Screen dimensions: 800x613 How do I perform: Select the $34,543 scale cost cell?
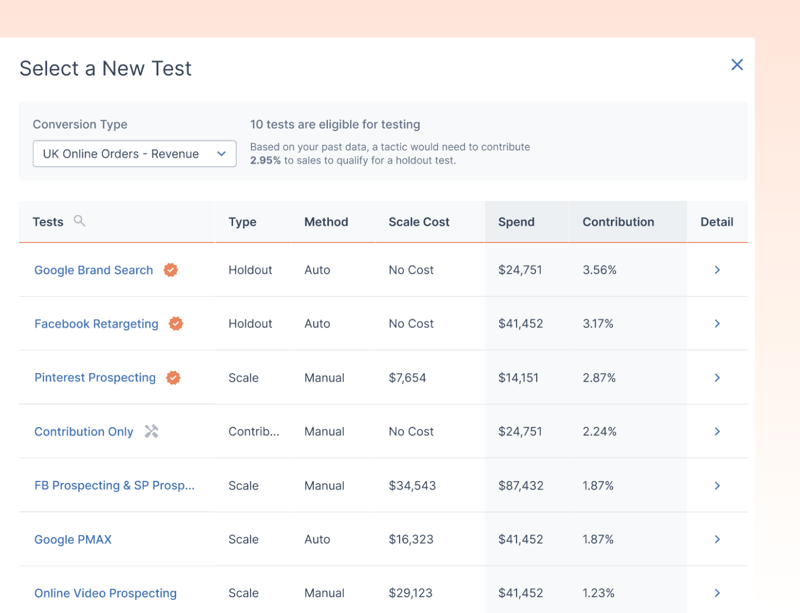[412, 485]
